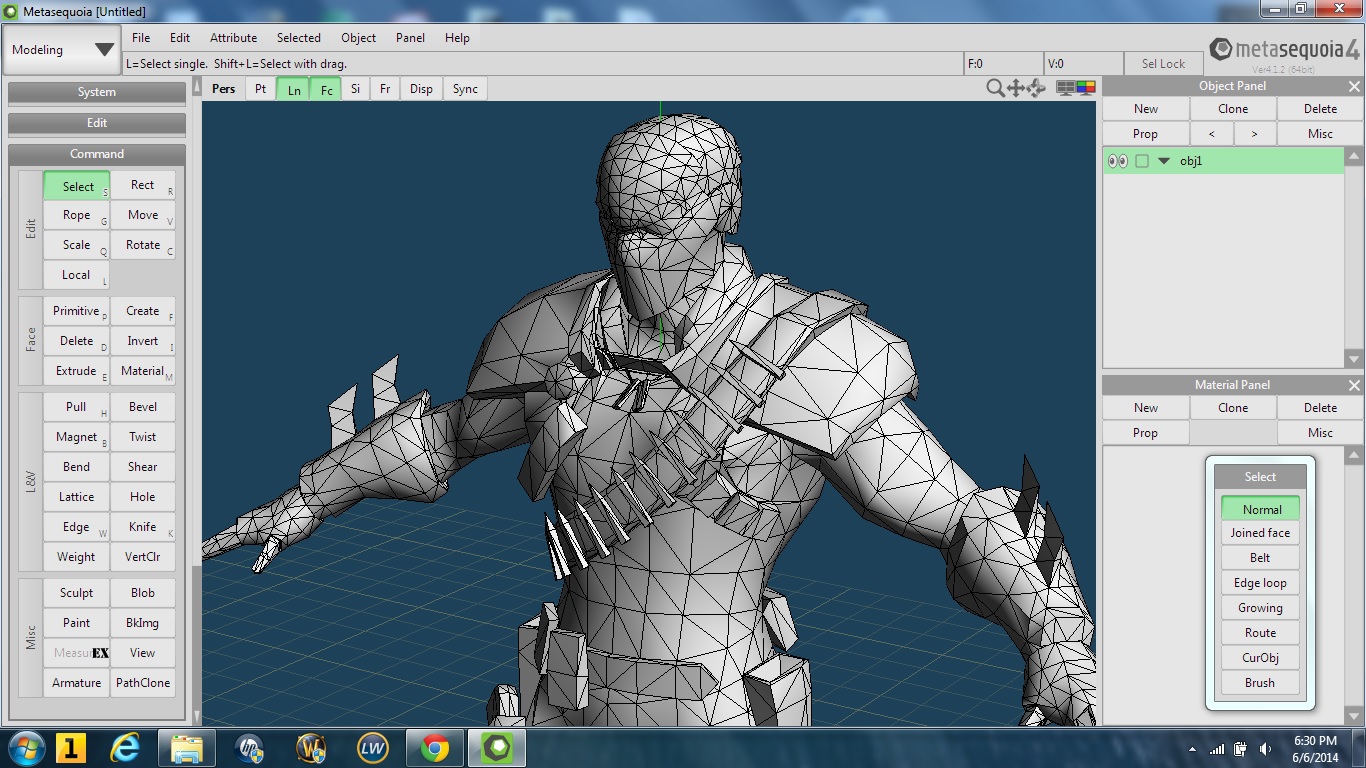
Task: Click the colored display monitor icon
Action: click(1086, 88)
